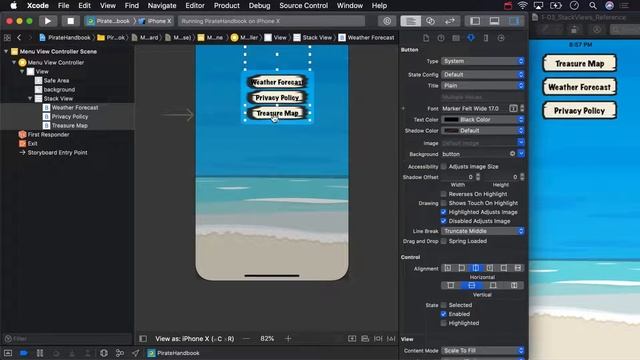Screen dimensions: 640x360
Task: Open the Align constraints button
Action: point(365,338)
